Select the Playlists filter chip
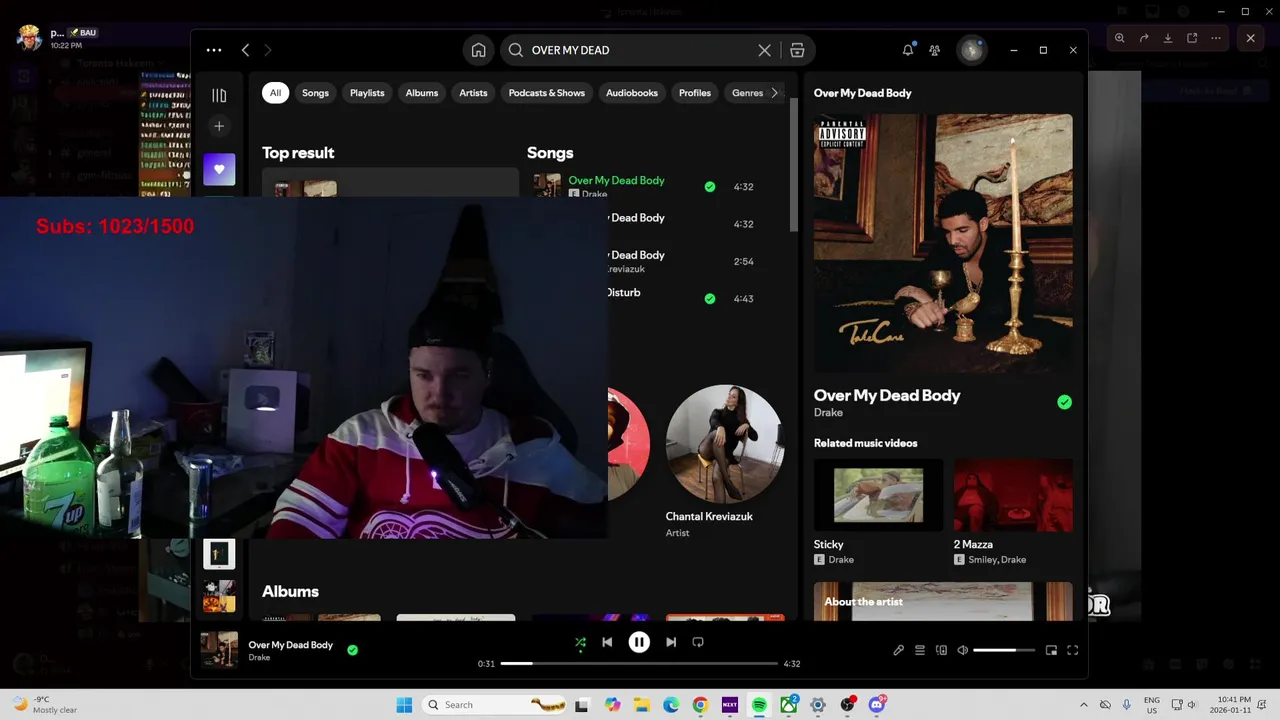The height and width of the screenshot is (720, 1280). (367, 93)
